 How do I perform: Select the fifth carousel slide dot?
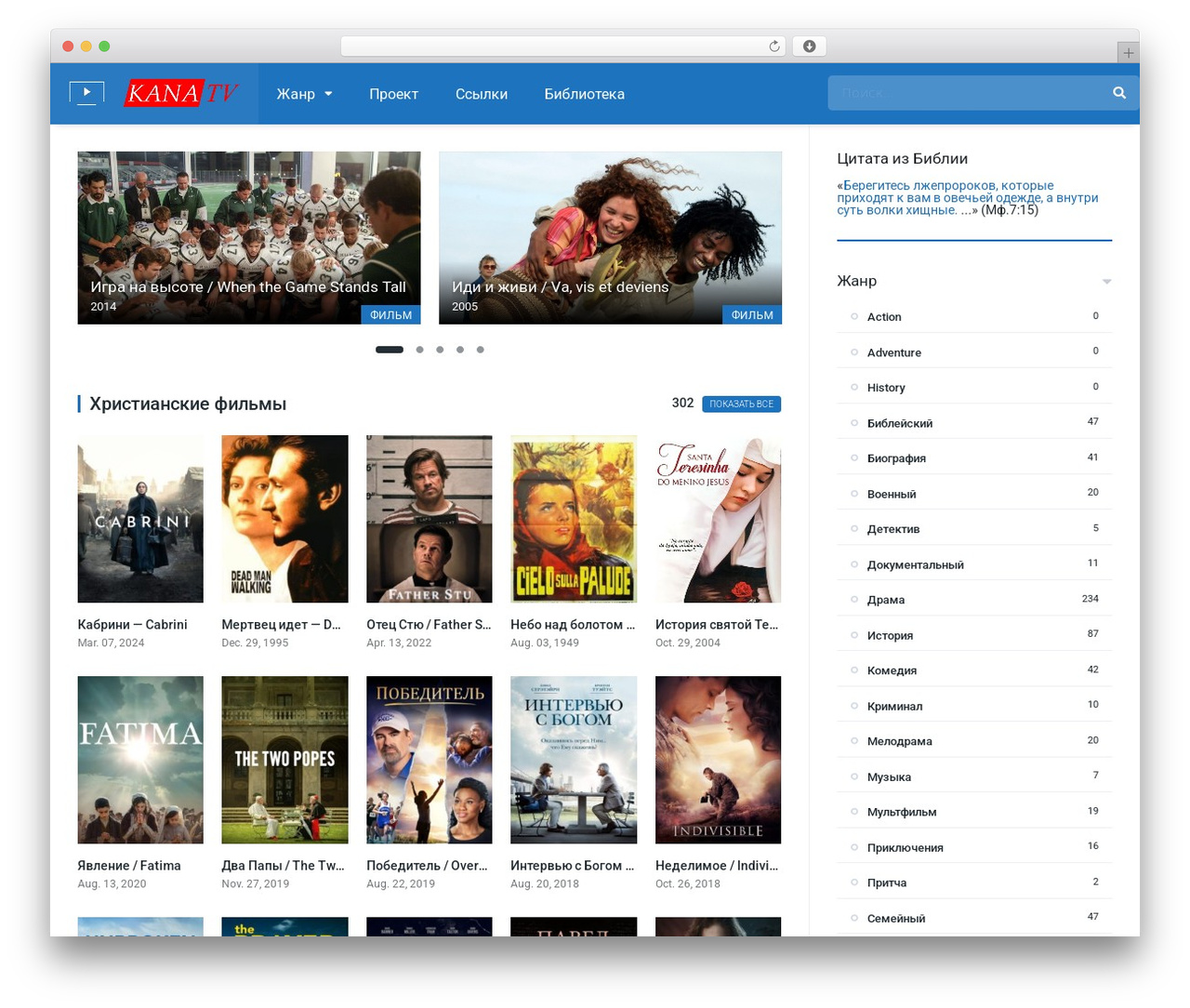coord(480,350)
